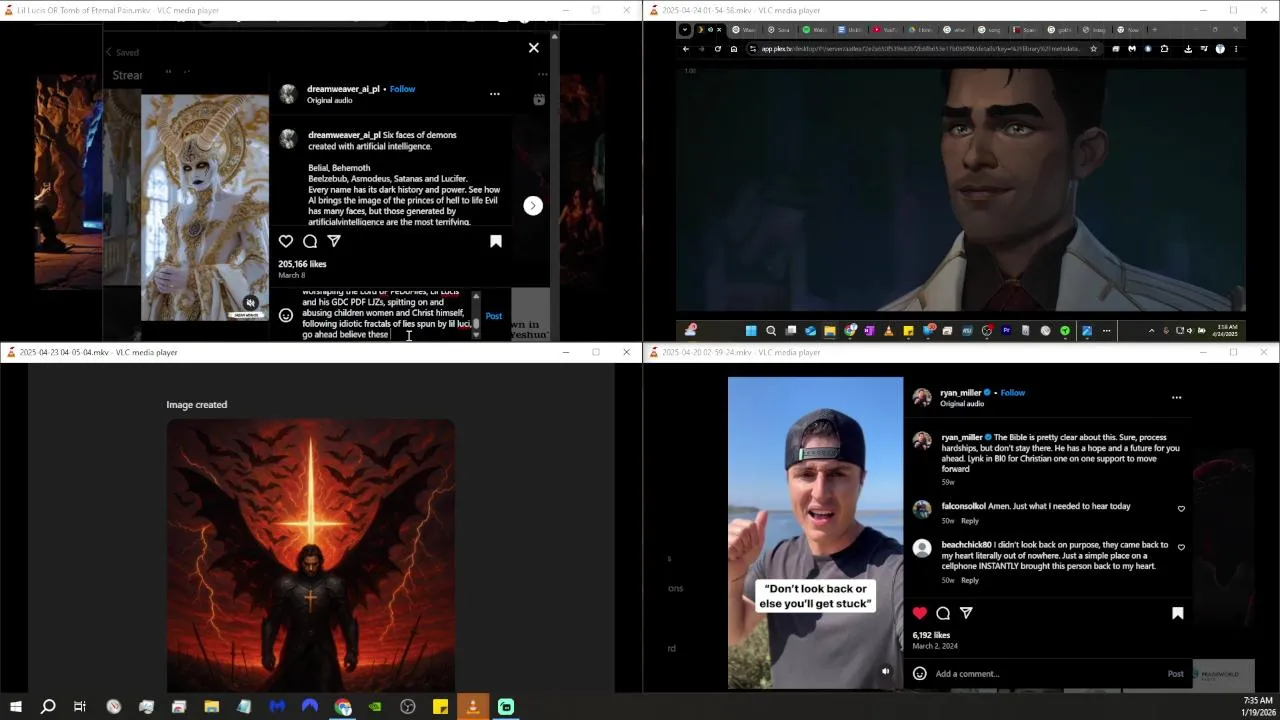
Task: Open recorded Windows 11 Start button
Action: tap(751, 331)
